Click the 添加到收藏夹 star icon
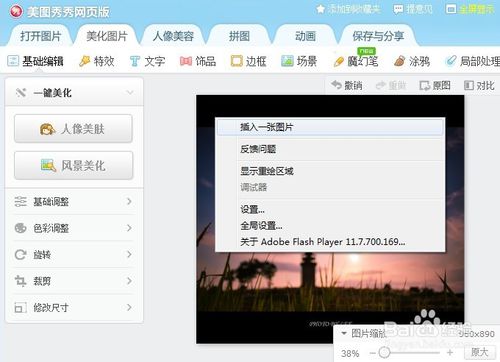Viewport: 500px width, 362px height. [320, 9]
